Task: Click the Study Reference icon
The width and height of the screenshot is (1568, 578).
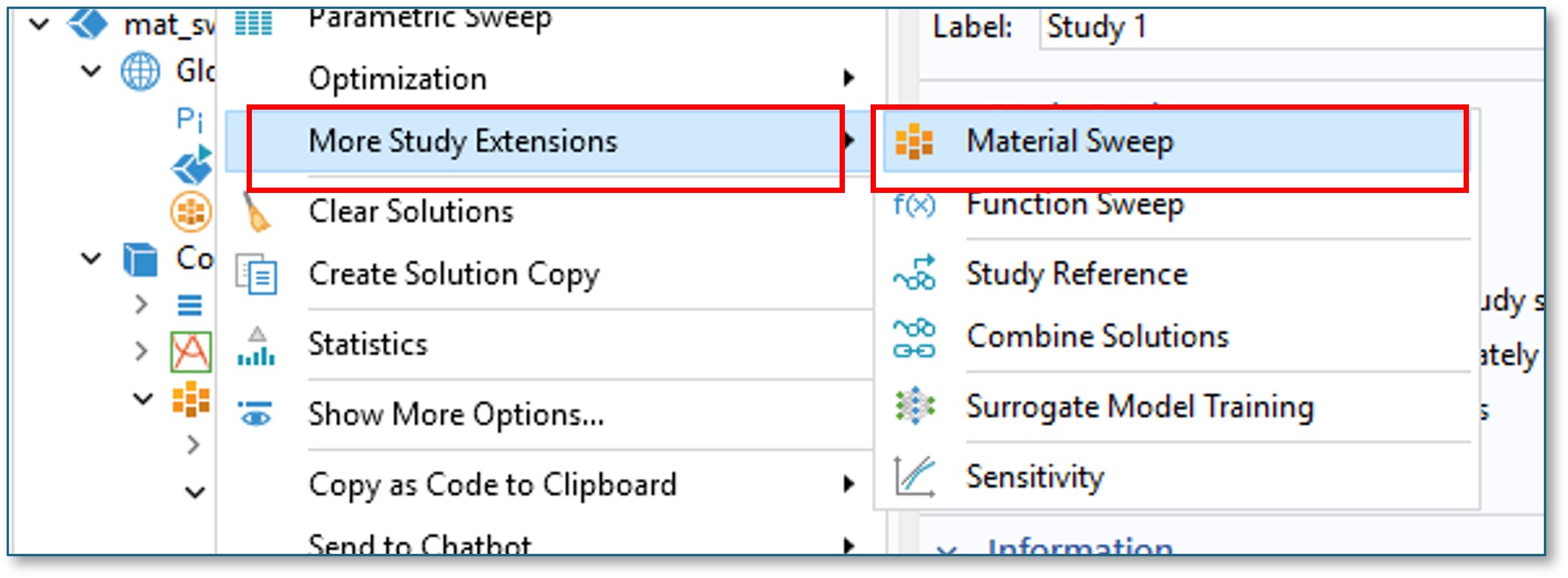Action: 914,274
